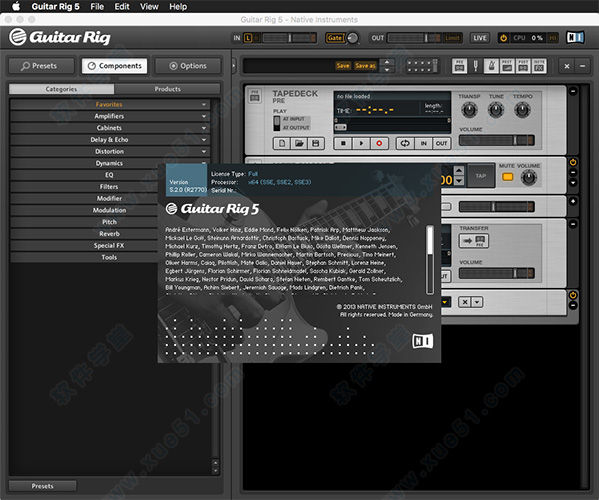
Task: Clear the rack with the X icon
Action: pos(567,66)
